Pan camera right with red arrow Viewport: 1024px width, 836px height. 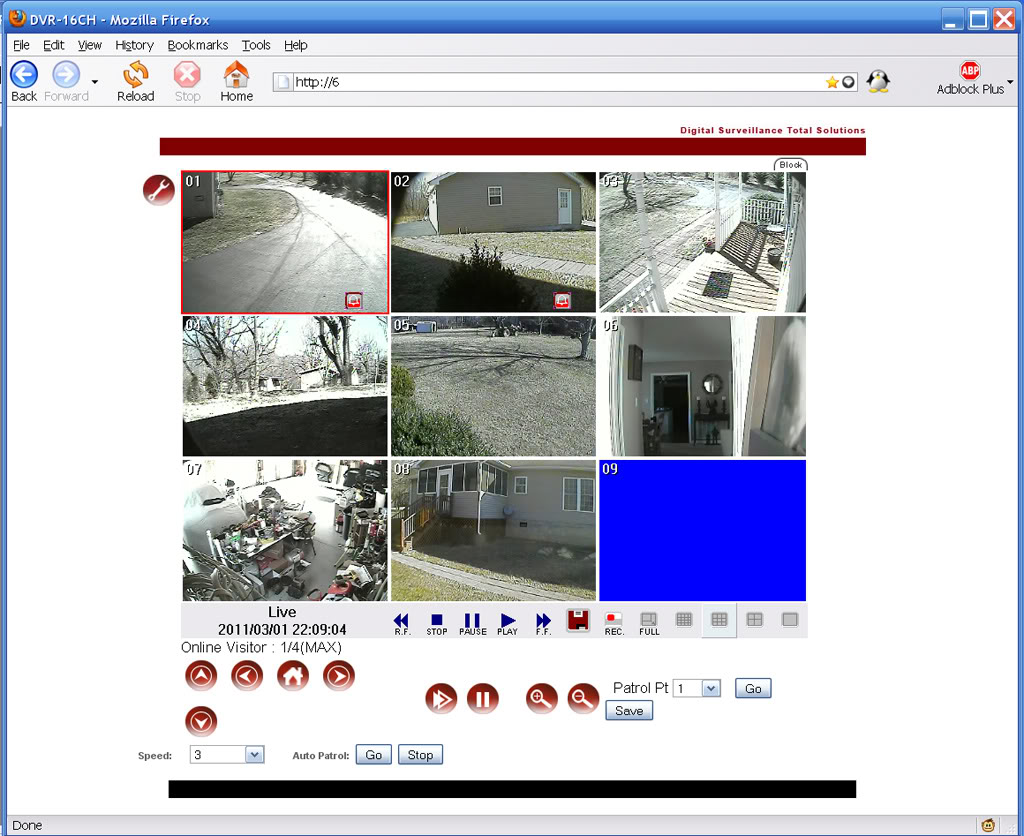338,677
